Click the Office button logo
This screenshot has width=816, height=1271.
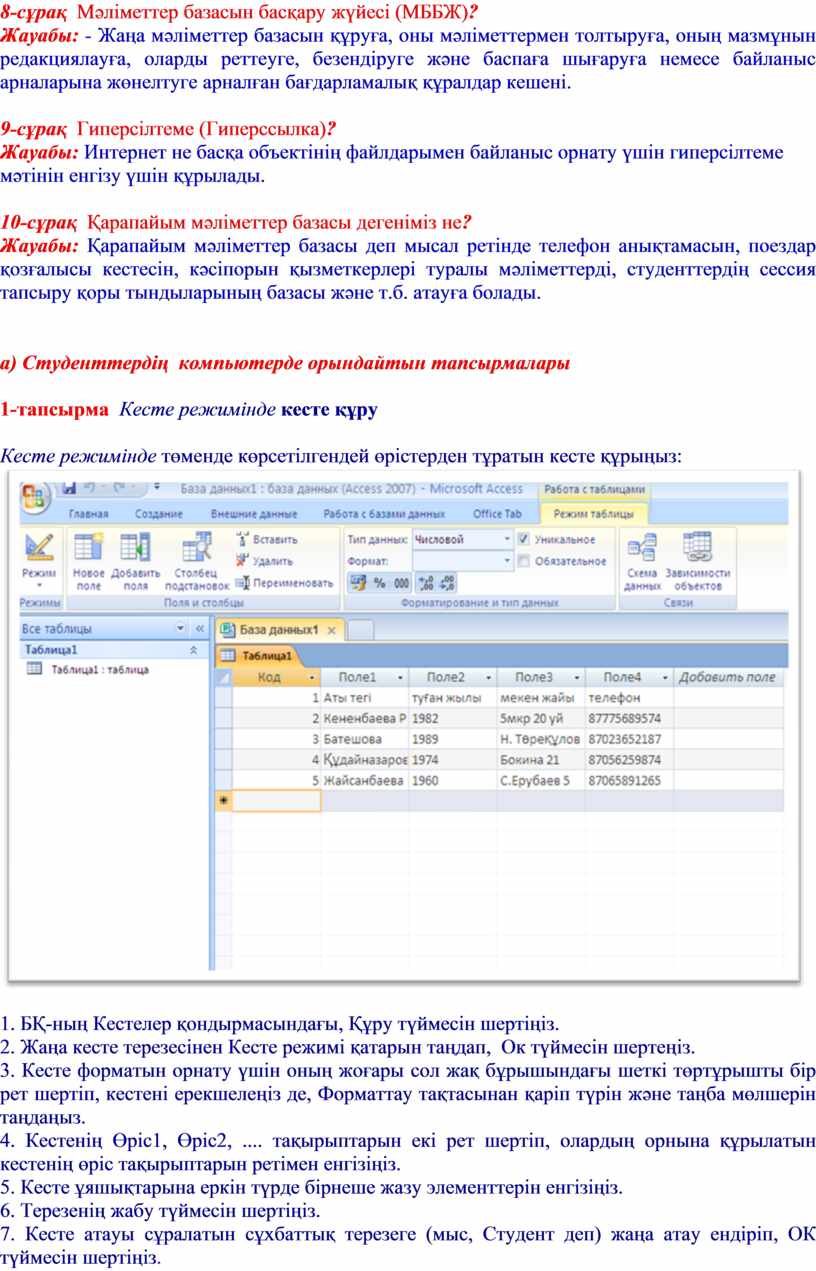[x=35, y=497]
